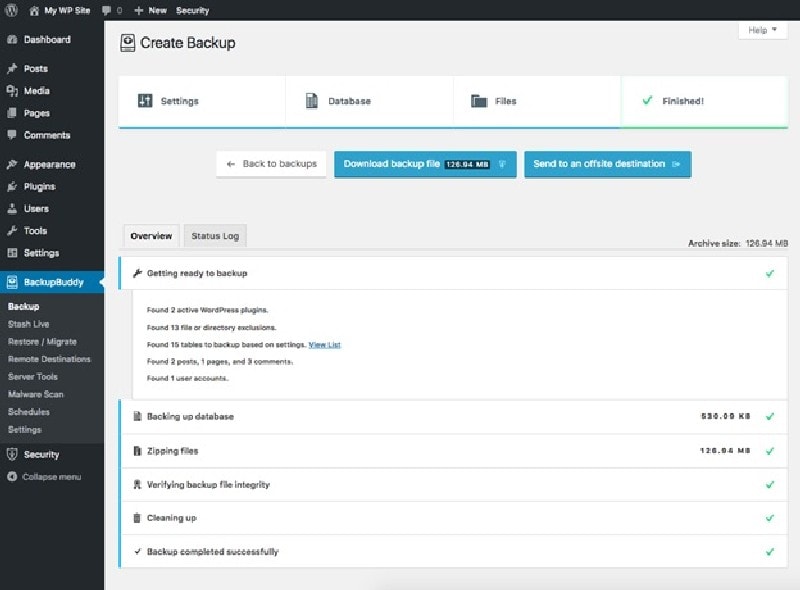This screenshot has height=590, width=800.
Task: Click the Files step in wizard
Action: pyautogui.click(x=537, y=101)
